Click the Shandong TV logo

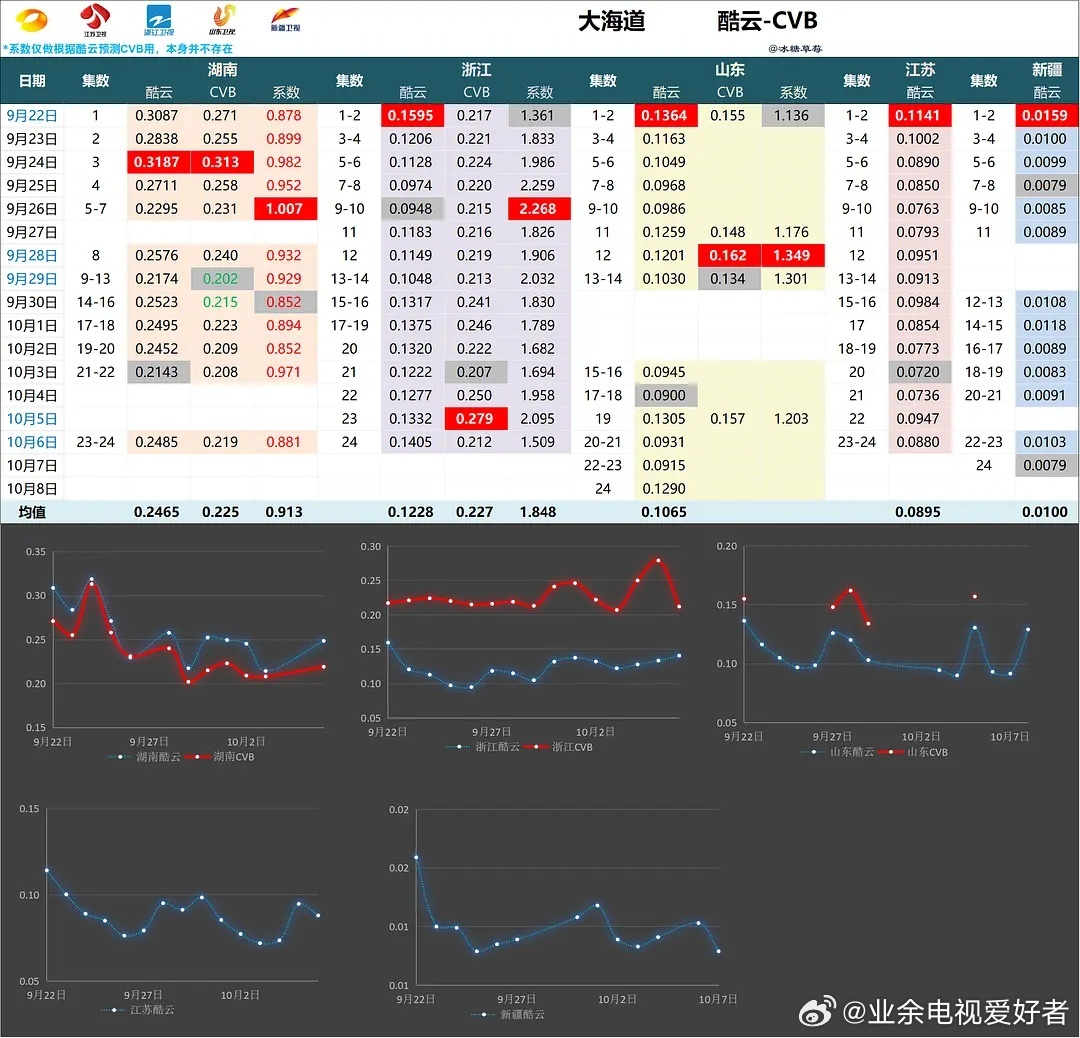pos(224,18)
